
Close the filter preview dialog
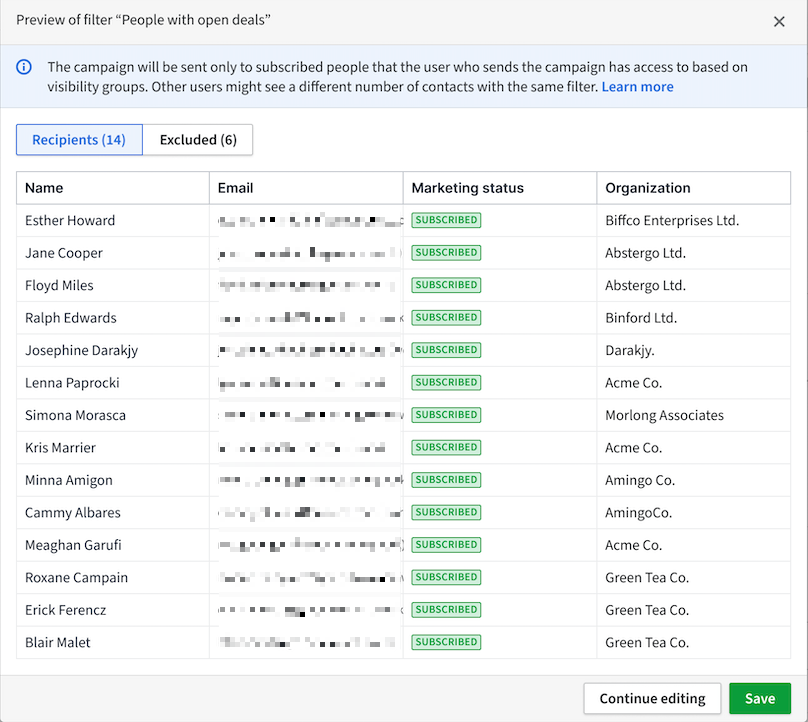pos(779,21)
